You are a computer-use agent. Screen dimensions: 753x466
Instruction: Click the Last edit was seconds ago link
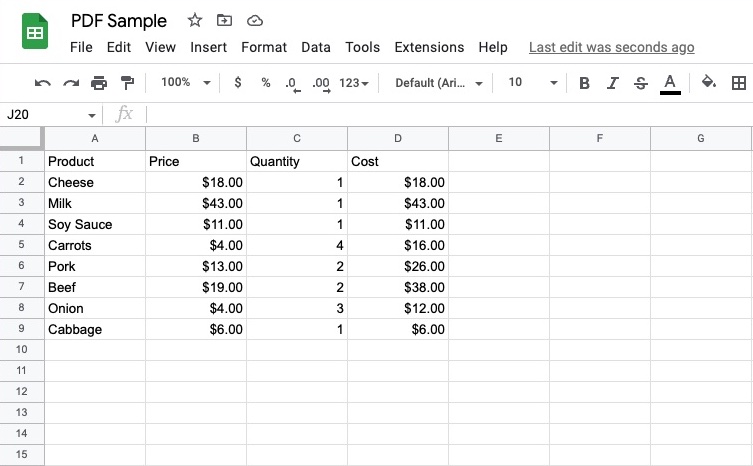(611, 47)
